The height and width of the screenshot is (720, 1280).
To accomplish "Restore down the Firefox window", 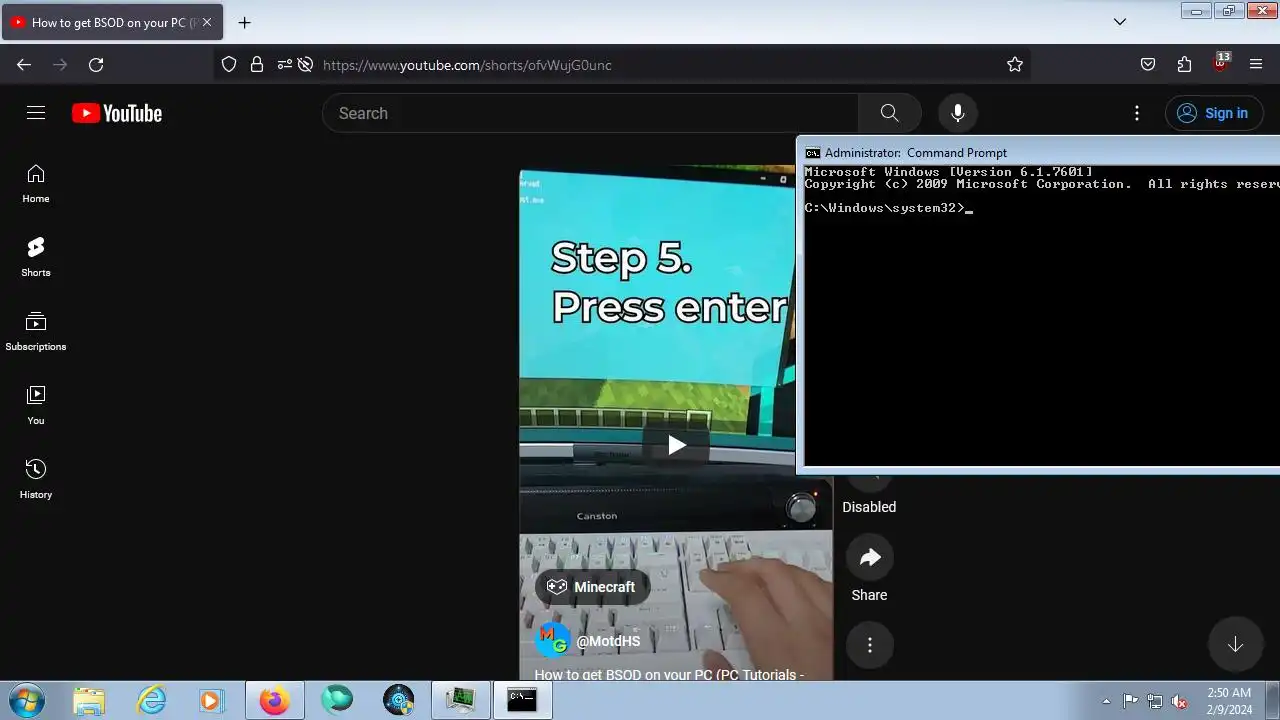I will pyautogui.click(x=1228, y=11).
